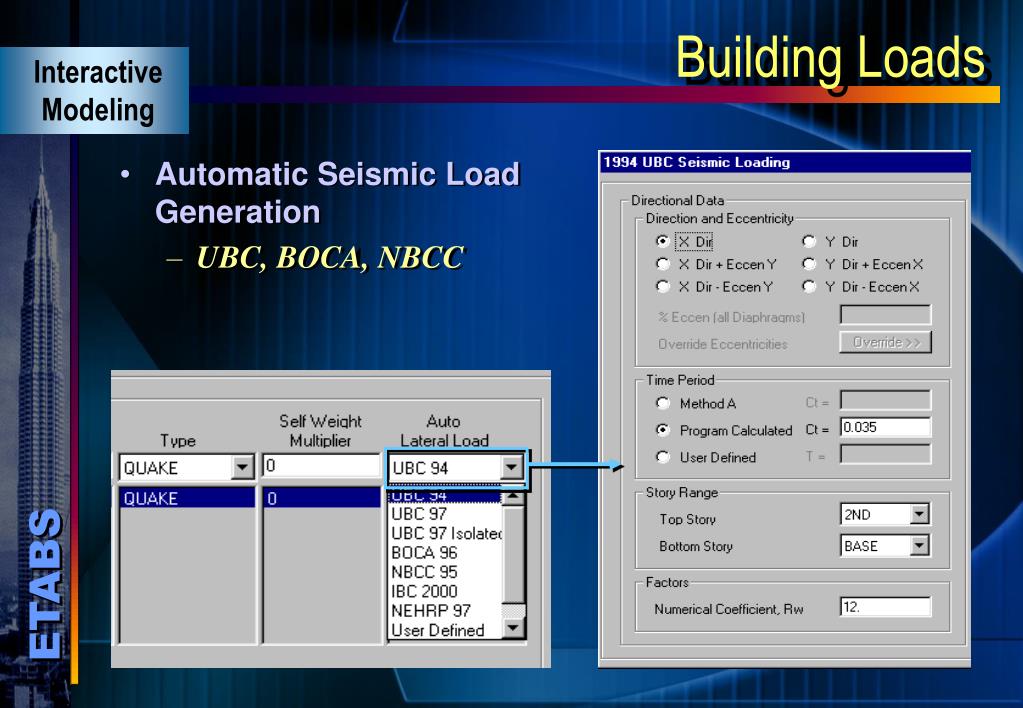Click the vertical ETABS logo text

click(x=46, y=583)
